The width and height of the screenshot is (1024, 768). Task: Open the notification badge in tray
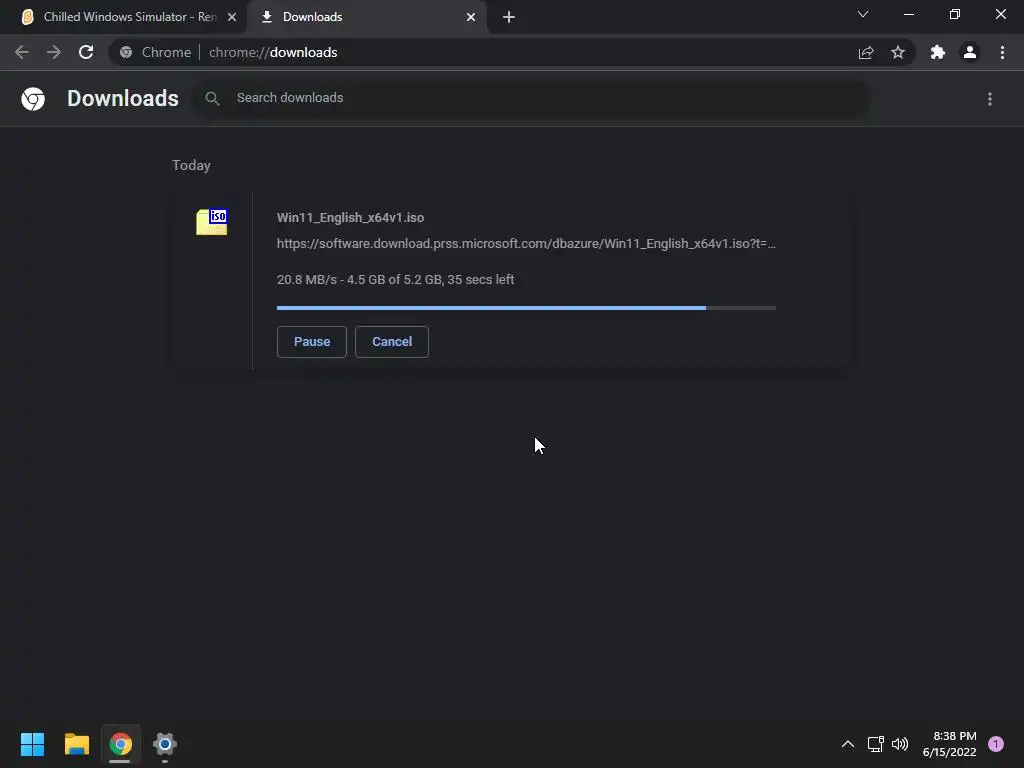coord(996,744)
